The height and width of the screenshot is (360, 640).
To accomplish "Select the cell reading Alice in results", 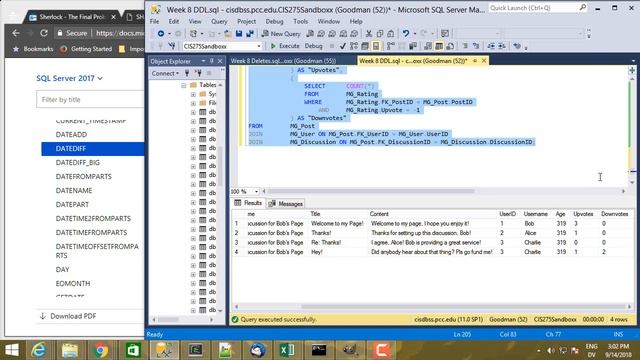I will point(530,233).
